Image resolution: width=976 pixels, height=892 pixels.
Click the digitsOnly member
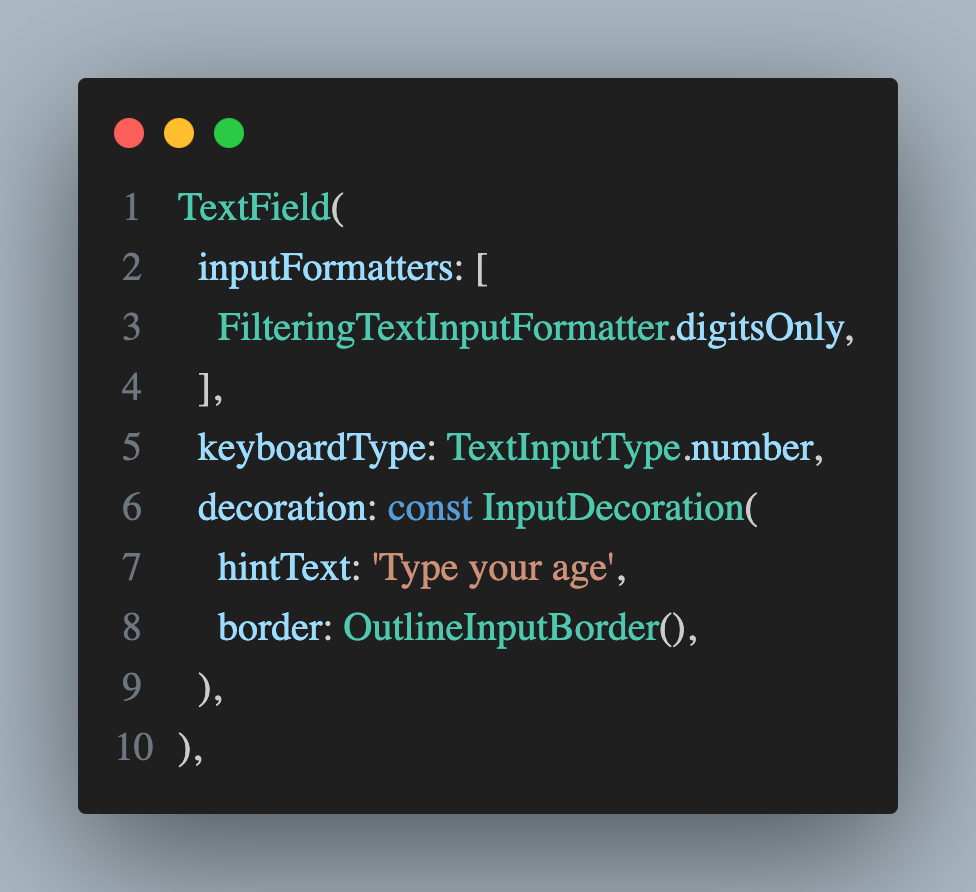pyautogui.click(x=758, y=327)
